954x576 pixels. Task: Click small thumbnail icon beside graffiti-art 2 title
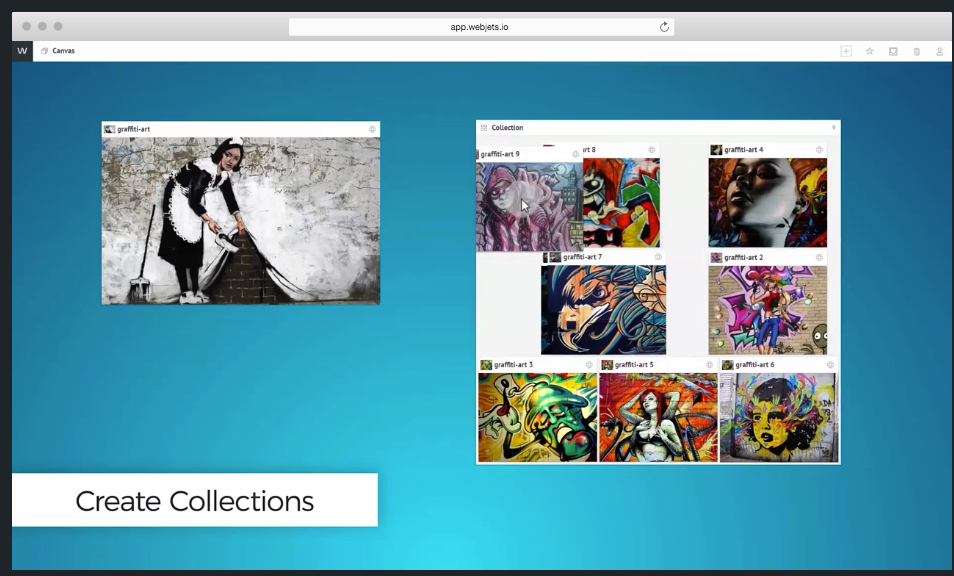[x=716, y=258]
